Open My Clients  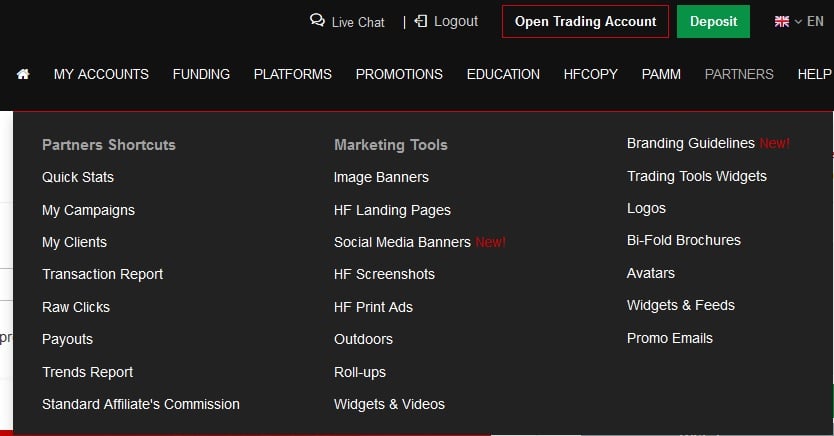pyautogui.click(x=74, y=242)
